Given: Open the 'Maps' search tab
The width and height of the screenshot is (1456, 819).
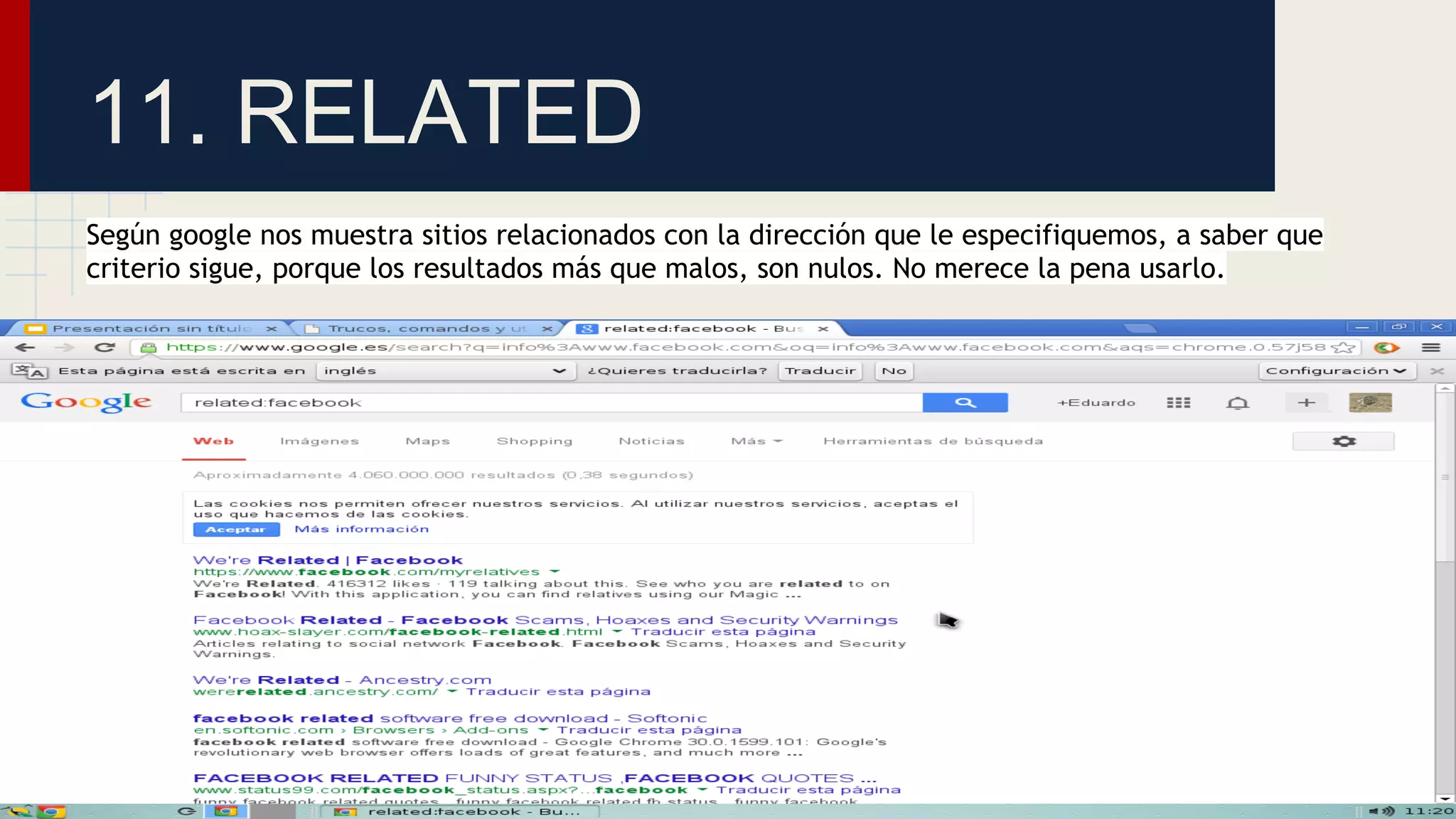Looking at the screenshot, I should coord(427,441).
